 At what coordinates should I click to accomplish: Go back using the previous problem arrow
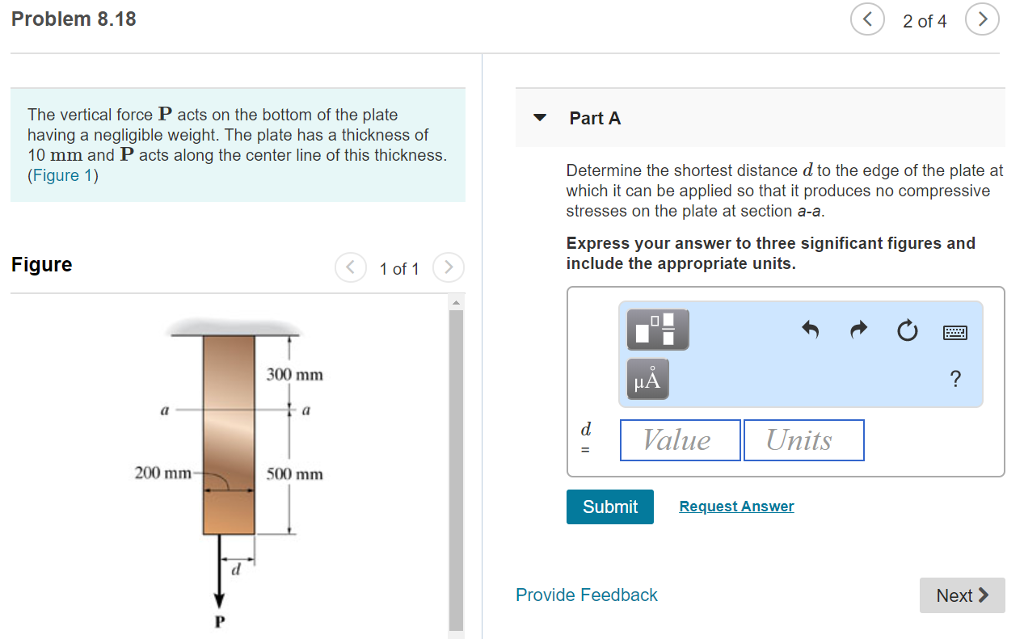[867, 19]
